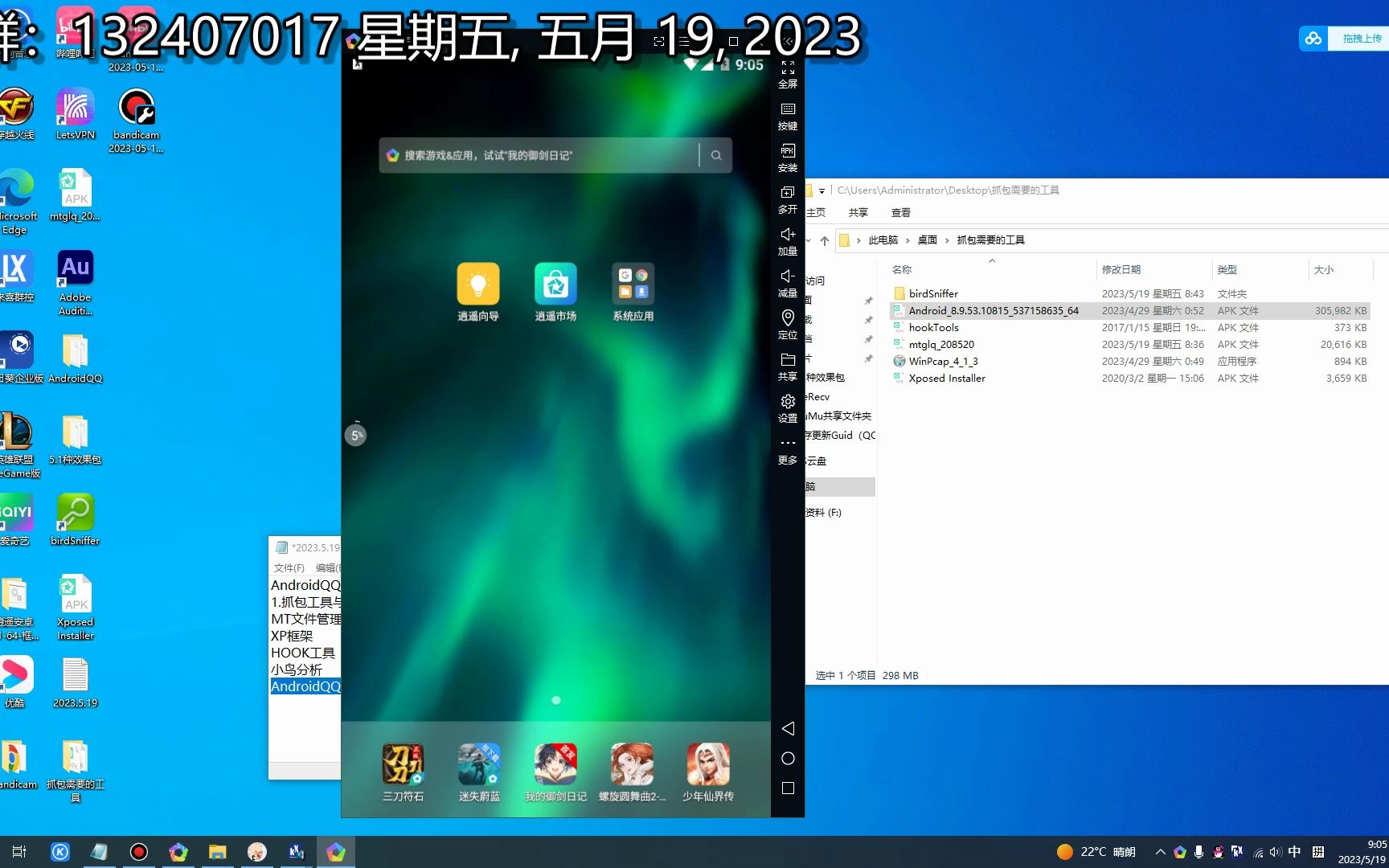Open the LetsVPN desktop shortcut
The height and width of the screenshot is (868, 1389).
click(75, 115)
